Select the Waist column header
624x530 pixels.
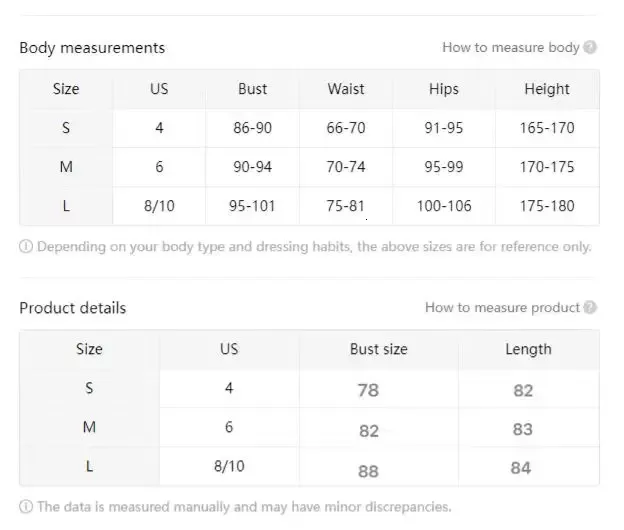pos(346,89)
